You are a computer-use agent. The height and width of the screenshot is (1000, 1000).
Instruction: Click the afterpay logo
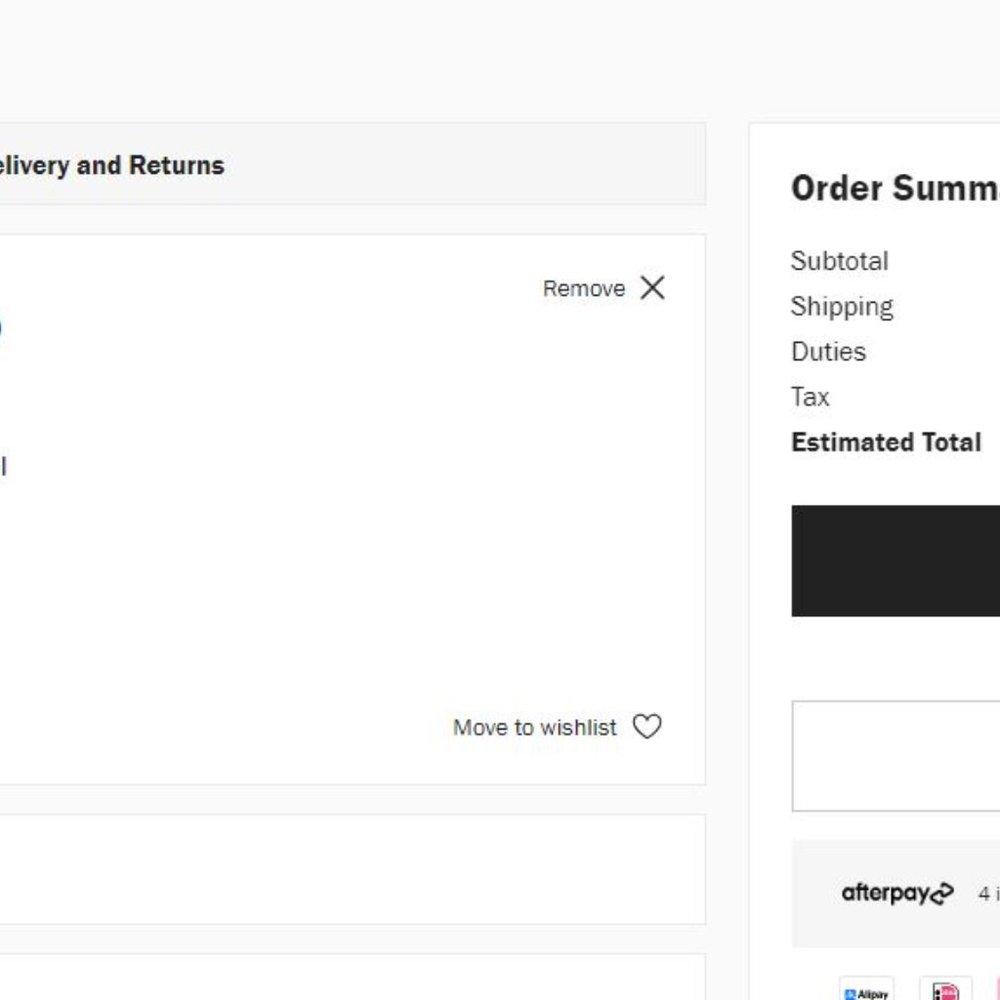(897, 893)
